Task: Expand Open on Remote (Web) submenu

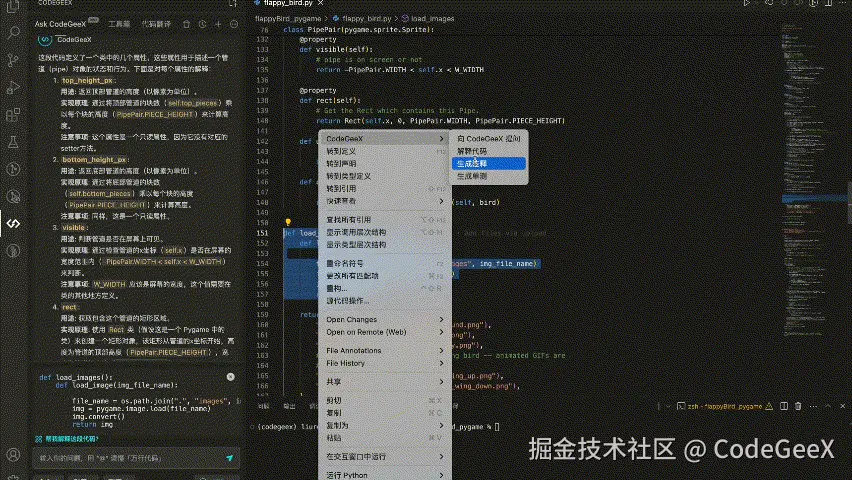Action: (x=385, y=332)
